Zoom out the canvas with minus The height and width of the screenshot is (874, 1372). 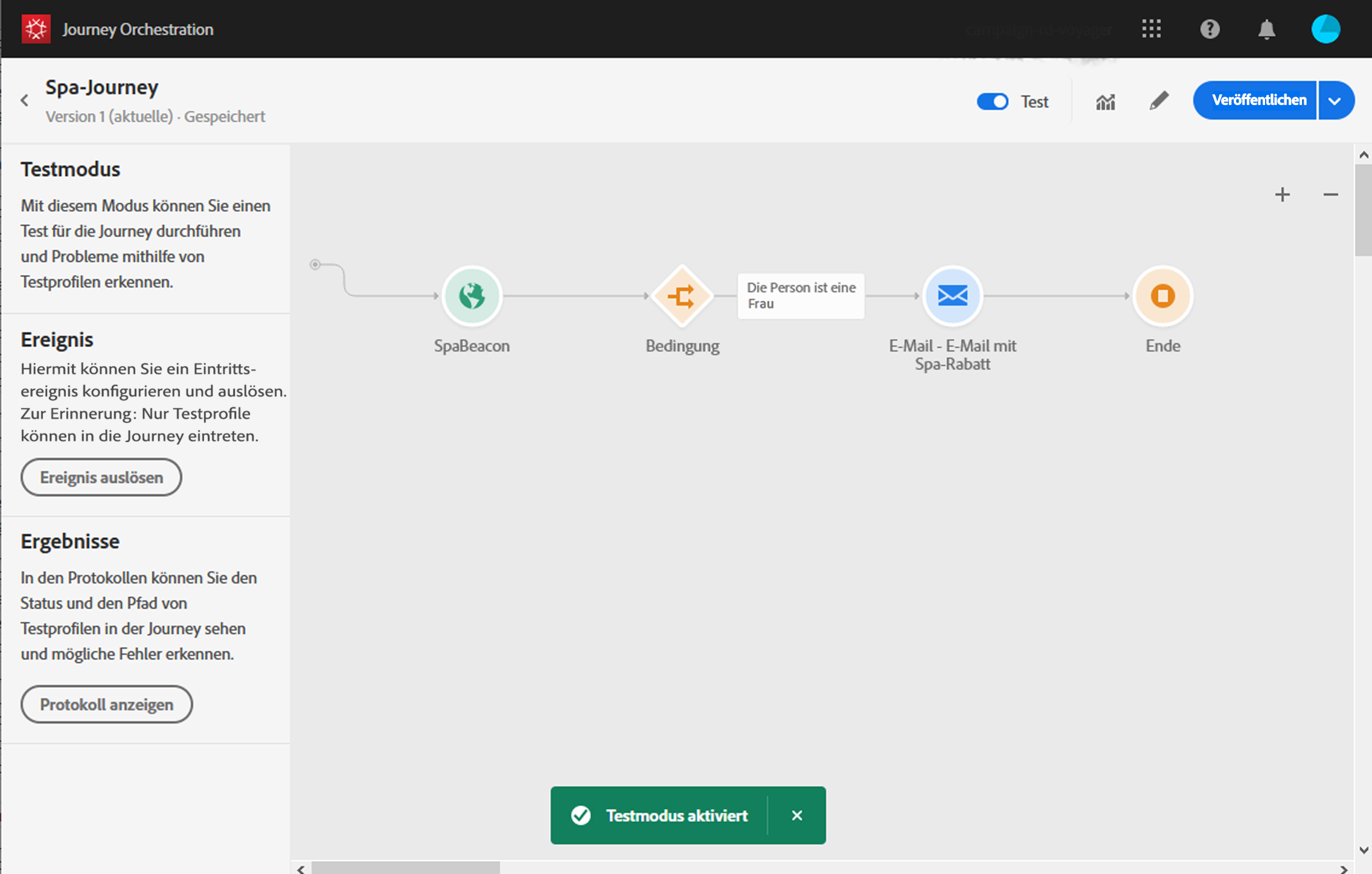pyautogui.click(x=1330, y=194)
